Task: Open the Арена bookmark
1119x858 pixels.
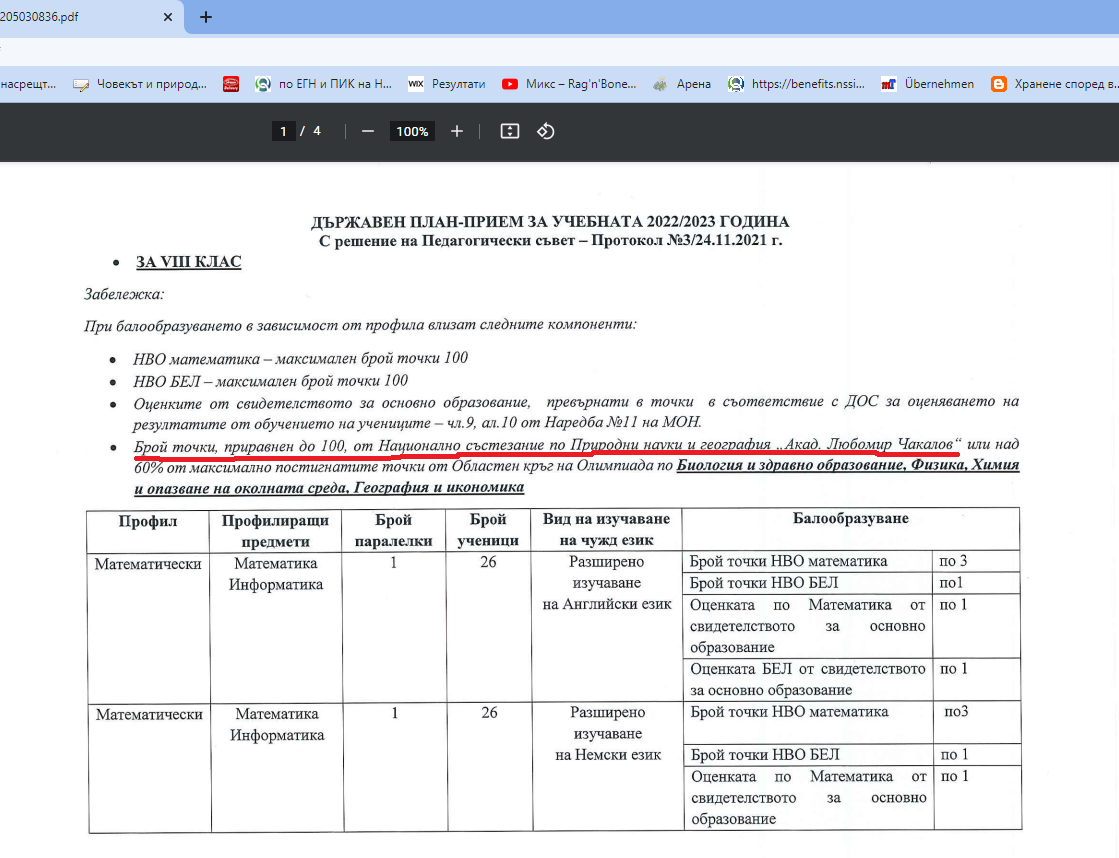Action: [682, 84]
